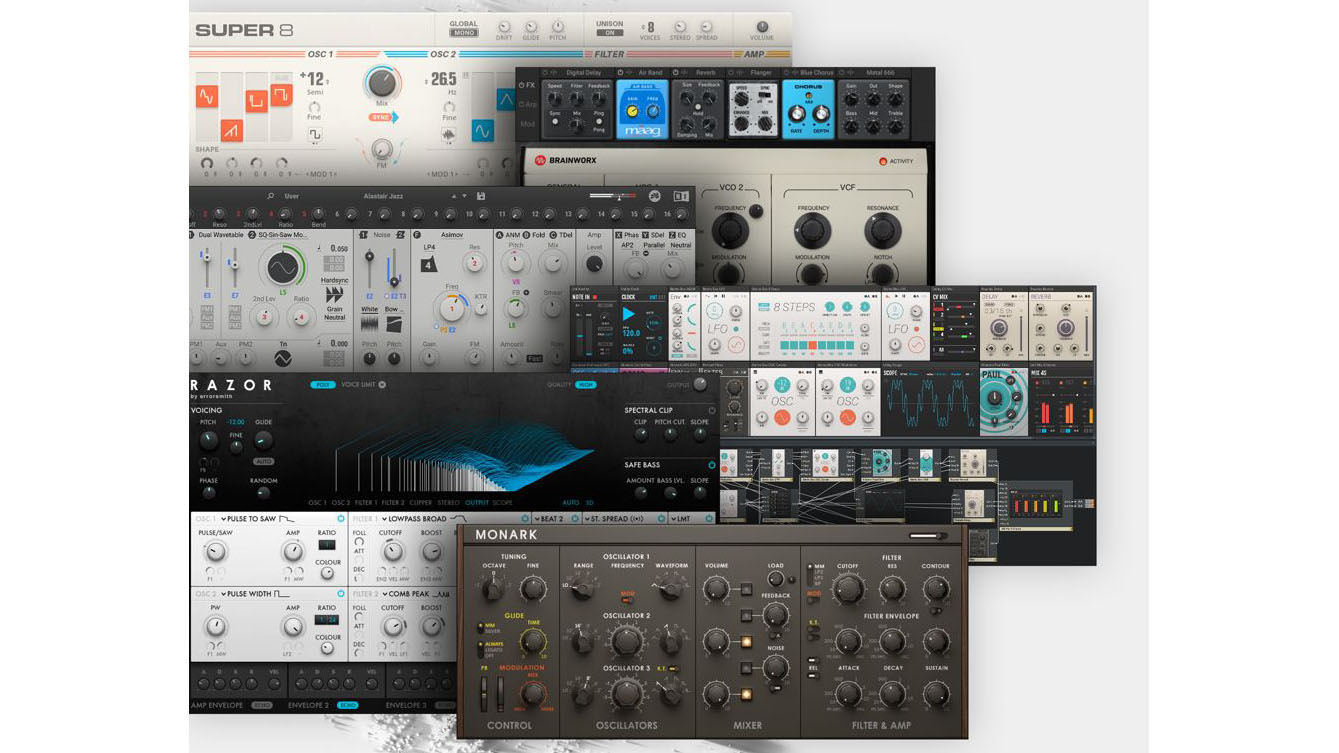This screenshot has width=1339, height=753.
Task: Select the sine waveform tile in Super 8 OSC 1
Action: tap(207, 97)
